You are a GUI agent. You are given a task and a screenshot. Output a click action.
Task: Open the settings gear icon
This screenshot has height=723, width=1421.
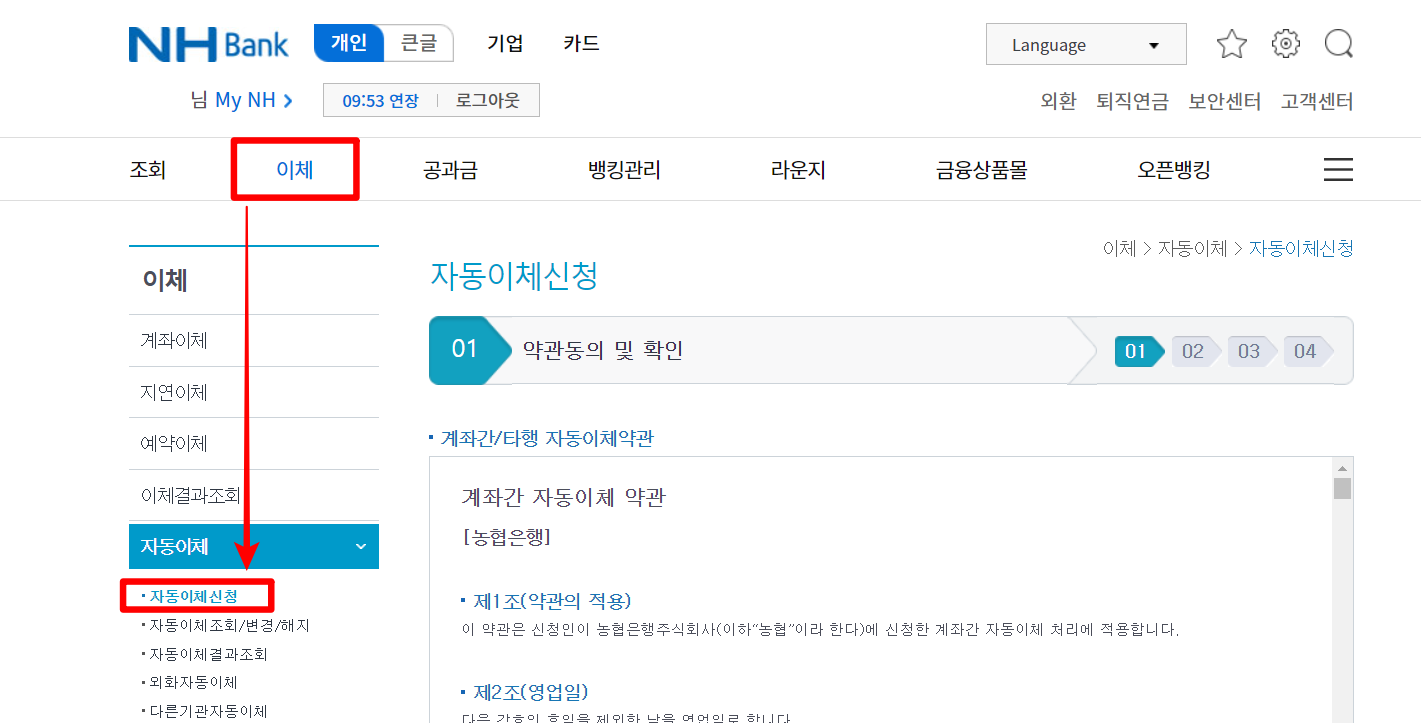(x=1285, y=43)
